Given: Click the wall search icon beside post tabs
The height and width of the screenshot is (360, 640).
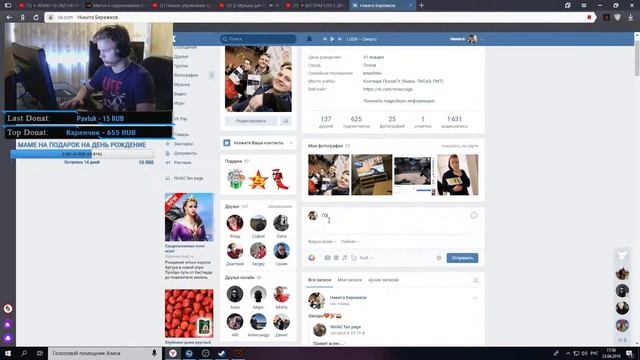Looking at the screenshot, I should [476, 280].
